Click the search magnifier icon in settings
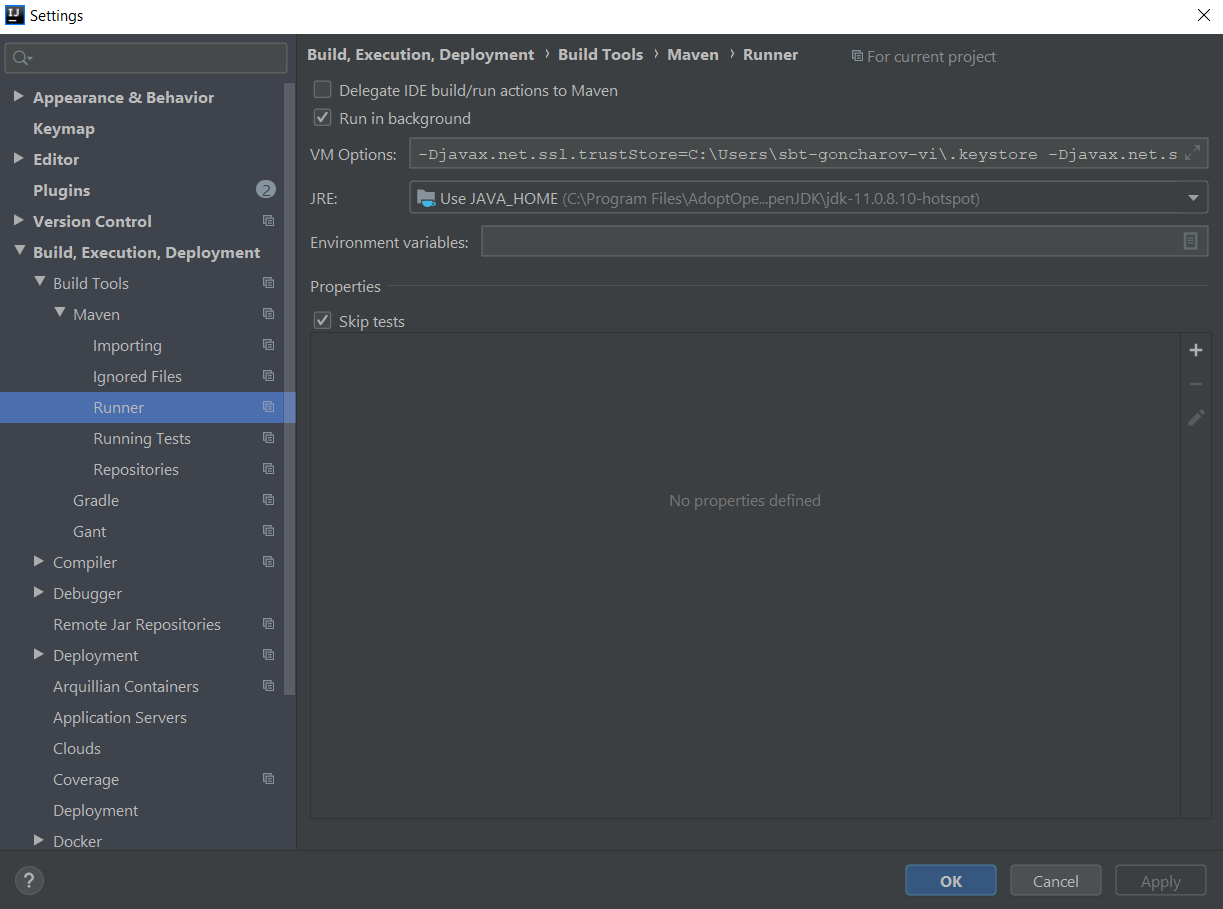Viewport: 1223px width, 909px height. click(21, 58)
